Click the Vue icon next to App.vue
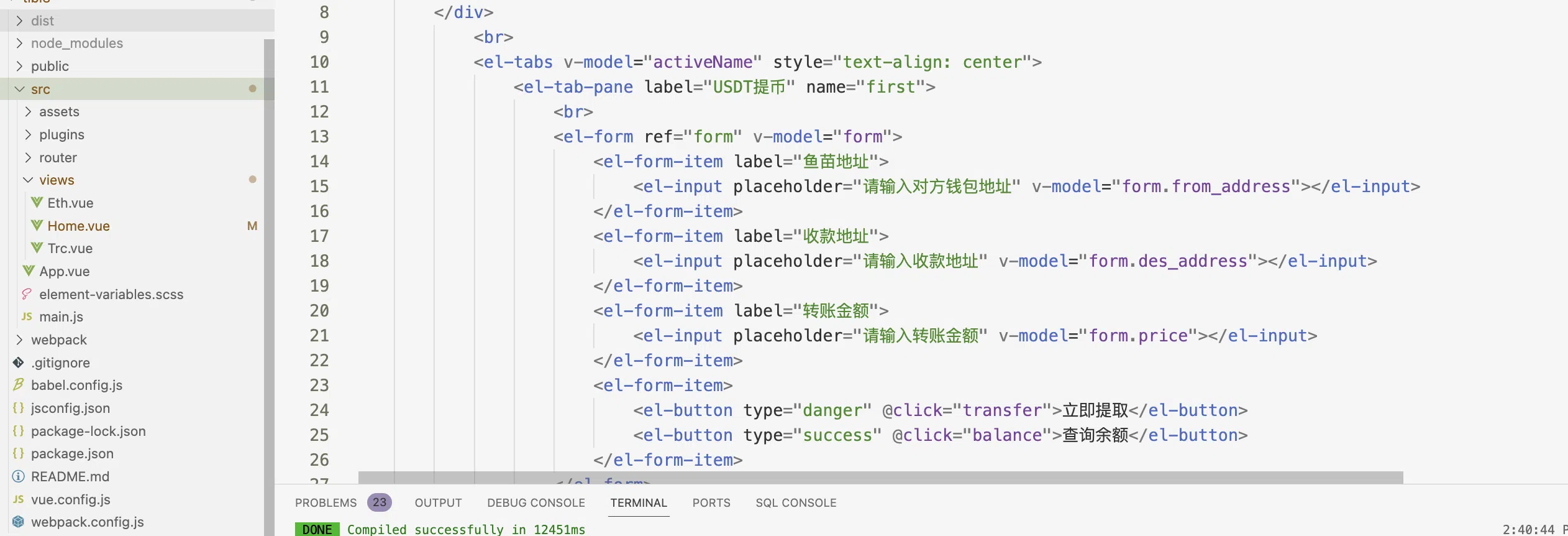1568x536 pixels. [29, 271]
